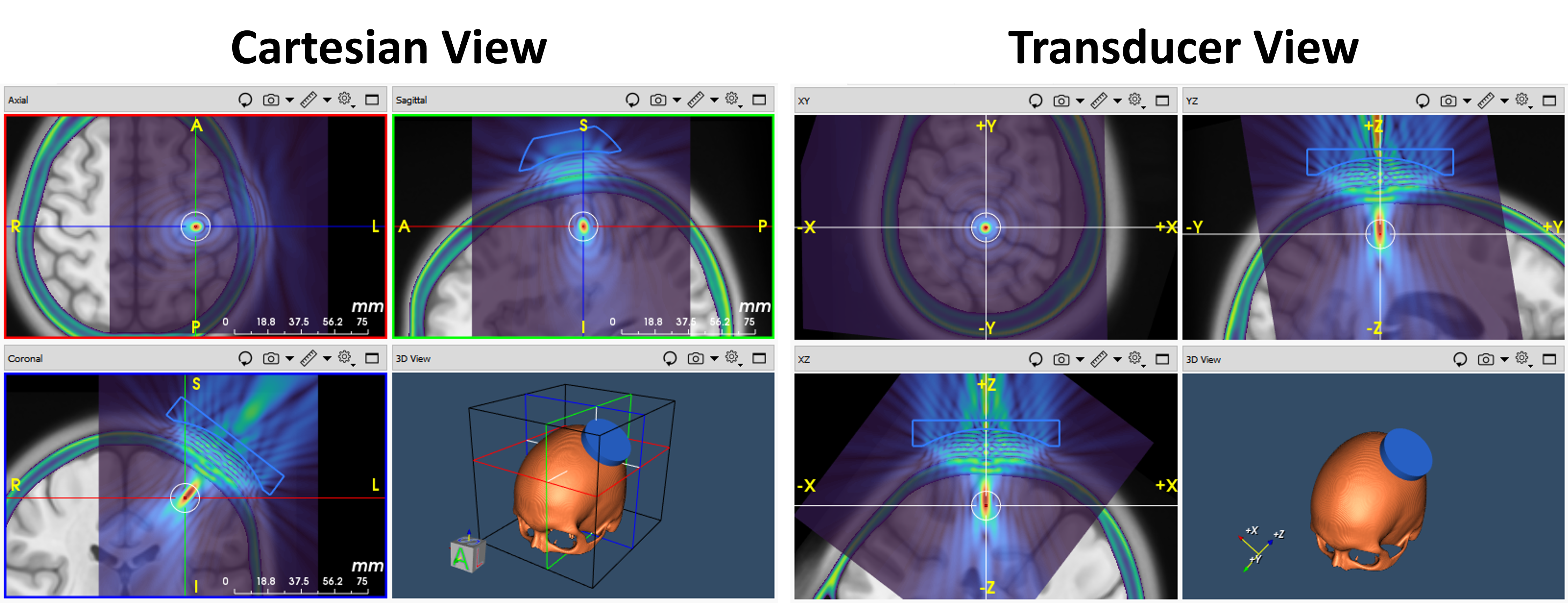Open snapshot dropdown in YZ panel
The height and width of the screenshot is (603, 1568).
point(1467,101)
